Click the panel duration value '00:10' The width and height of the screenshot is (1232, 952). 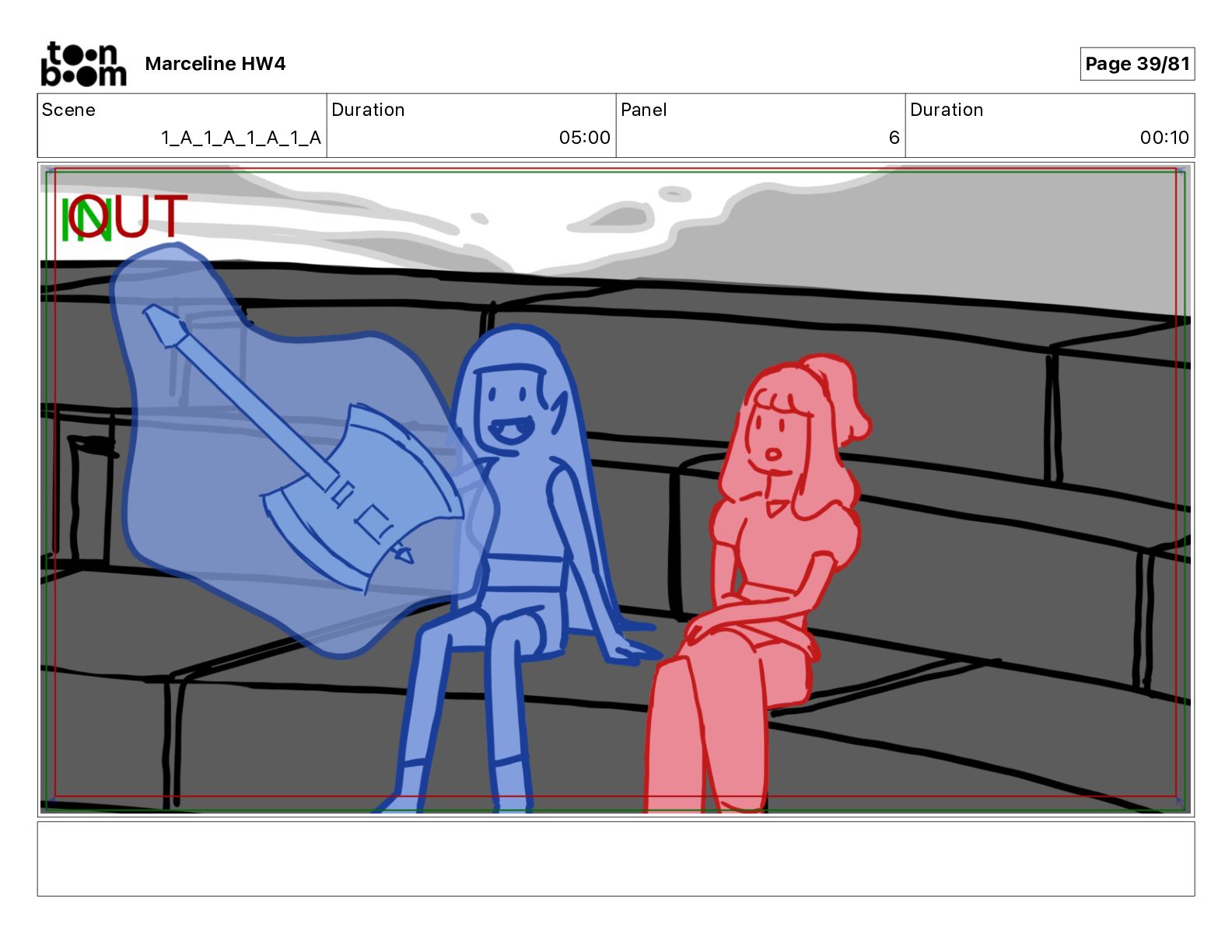click(x=1164, y=138)
